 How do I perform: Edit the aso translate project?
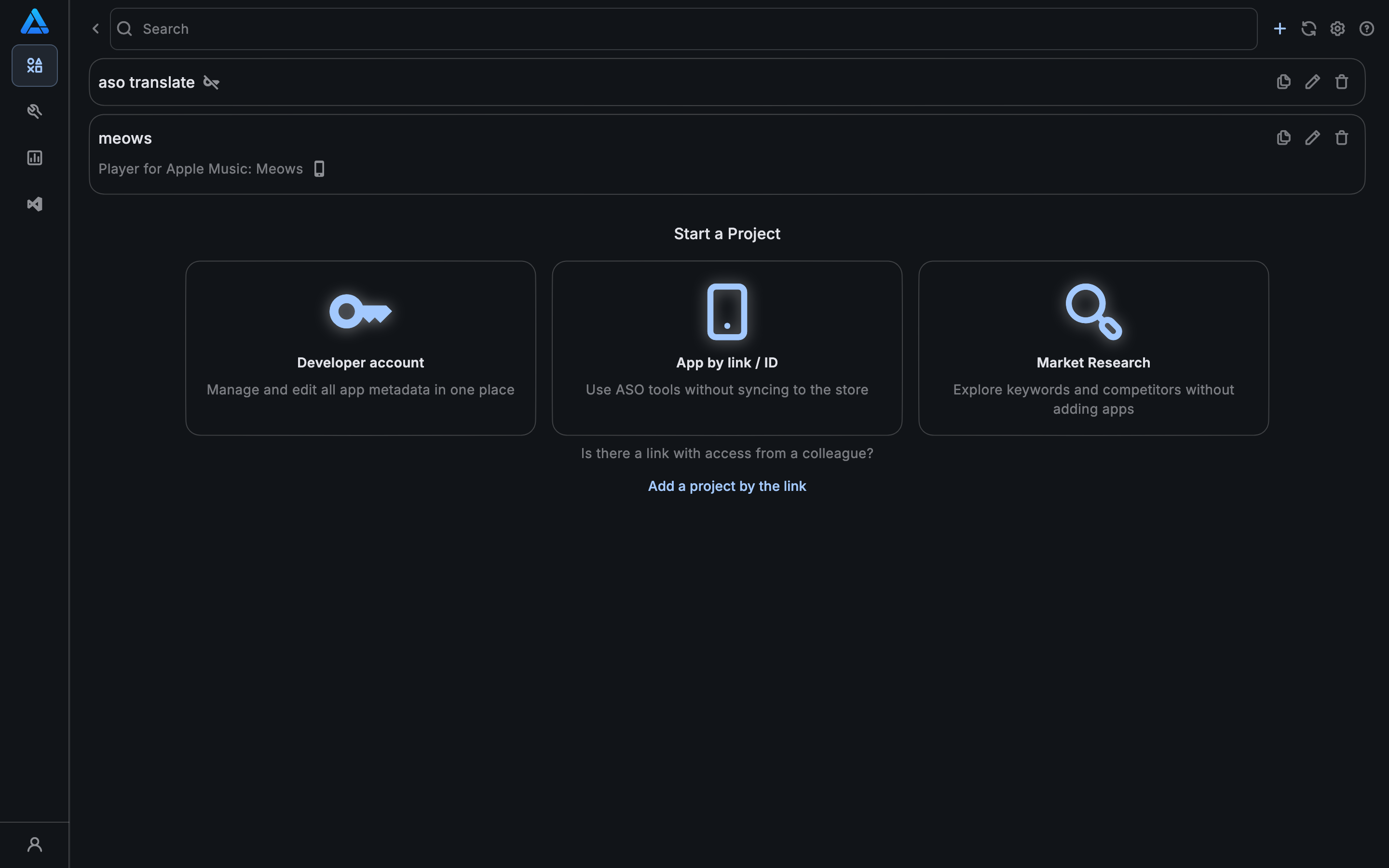tap(1312, 82)
